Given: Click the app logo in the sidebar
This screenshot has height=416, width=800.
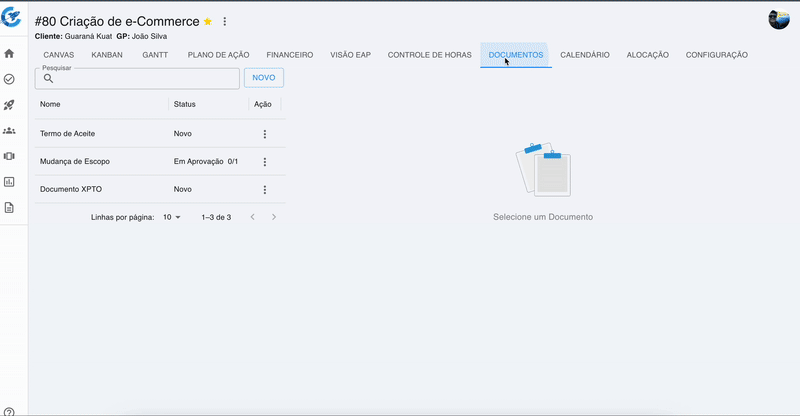Looking at the screenshot, I should [10, 17].
